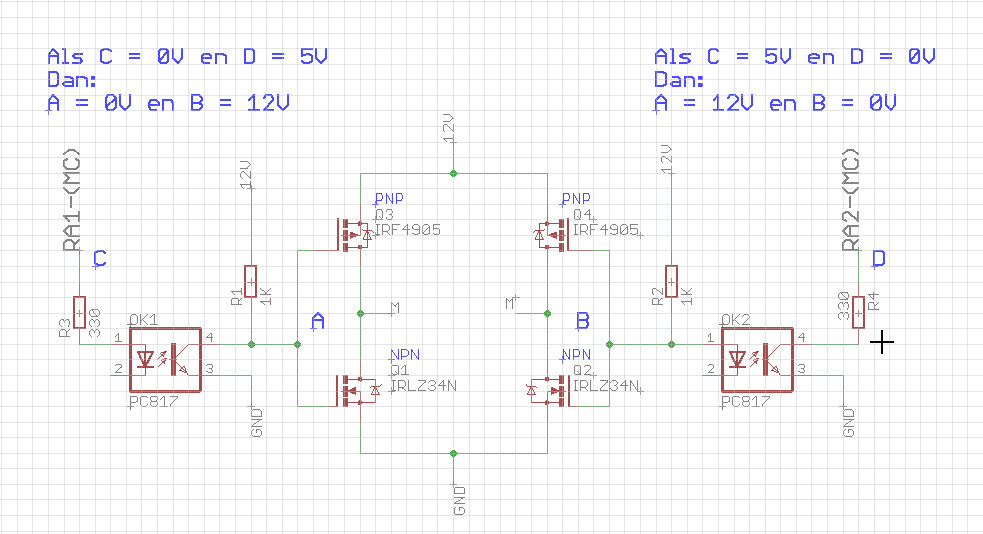Select resistor R3 330 symbol
The image size is (983, 534).
(80, 312)
